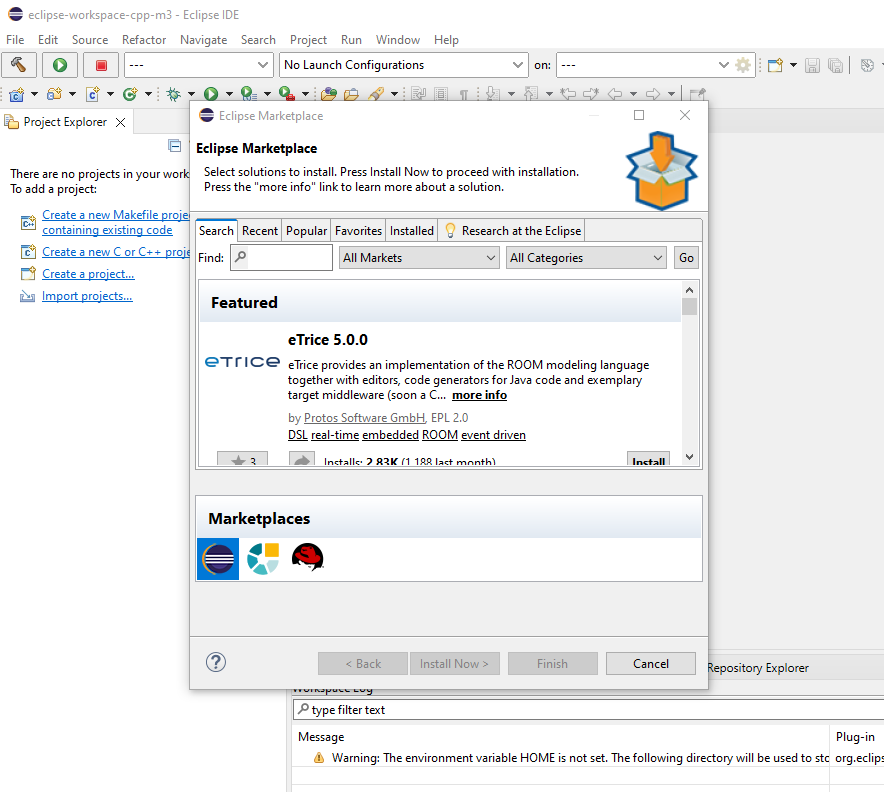Click the Save All icon
The image size is (884, 792).
tap(836, 65)
